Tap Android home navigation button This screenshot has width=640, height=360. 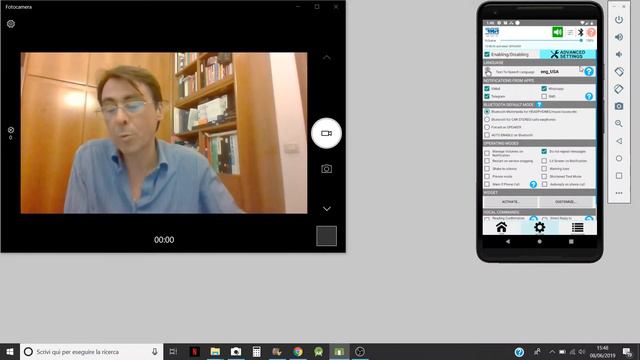click(540, 242)
